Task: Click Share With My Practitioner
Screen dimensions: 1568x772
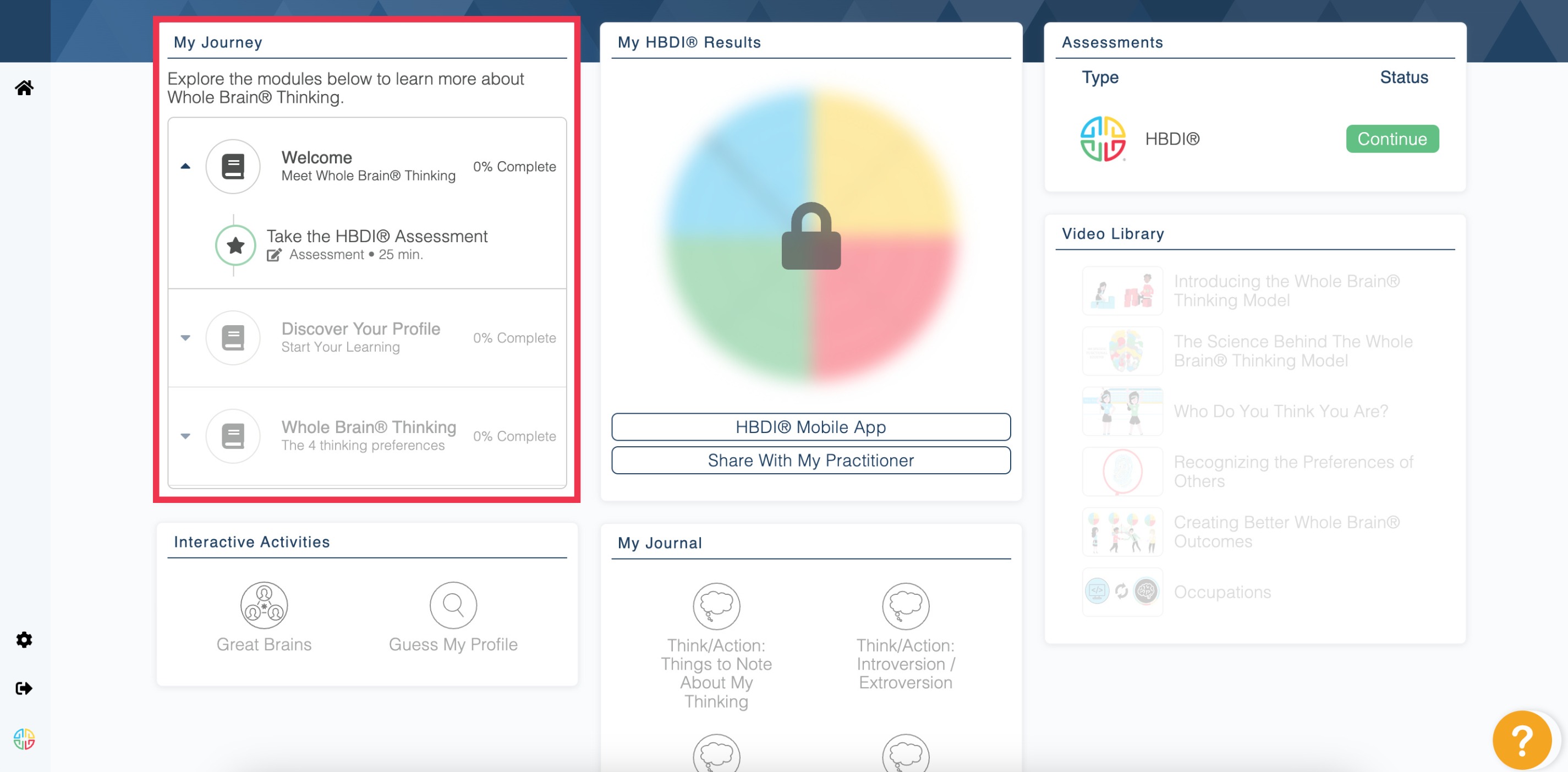Action: 811,460
